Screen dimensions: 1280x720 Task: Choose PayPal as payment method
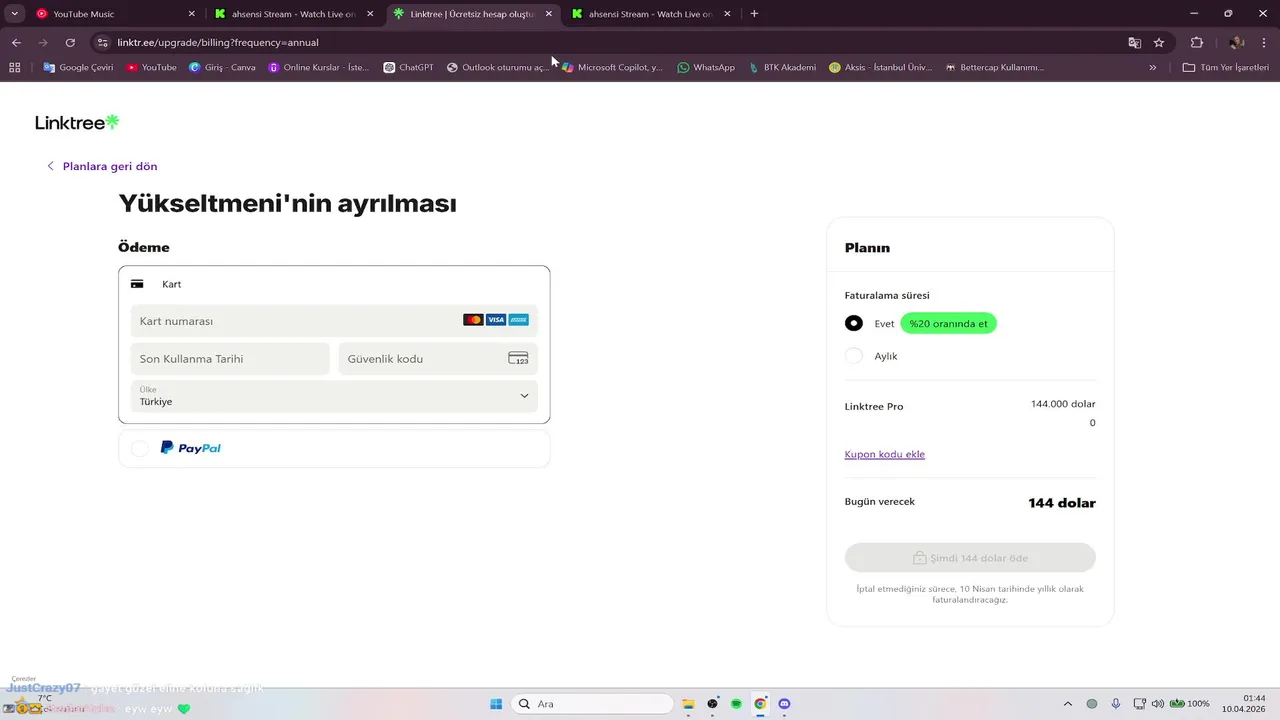point(334,448)
